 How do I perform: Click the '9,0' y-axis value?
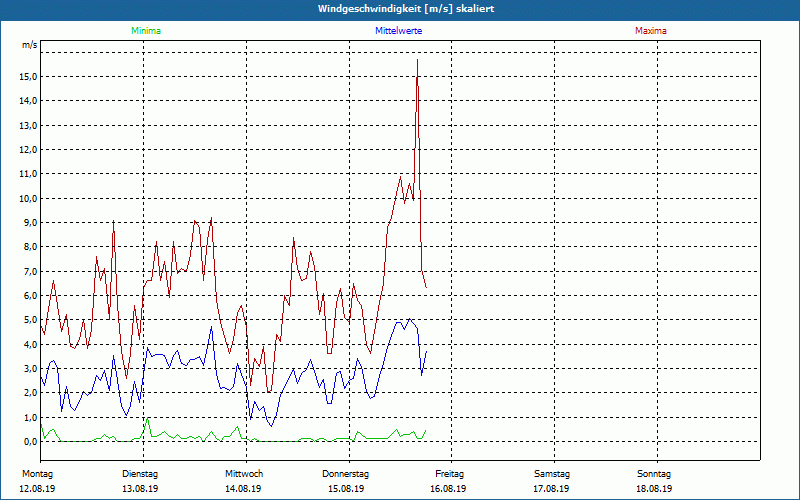[30, 222]
